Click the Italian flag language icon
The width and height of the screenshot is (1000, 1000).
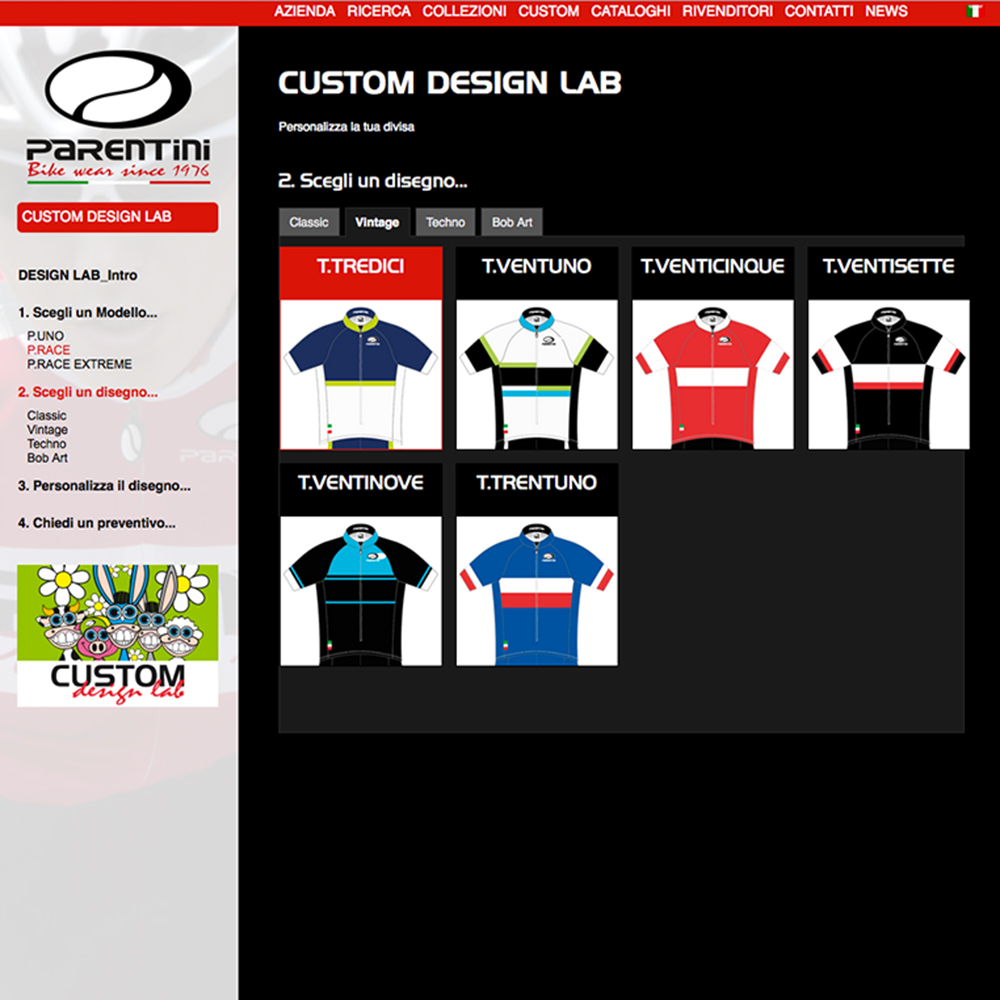point(974,11)
